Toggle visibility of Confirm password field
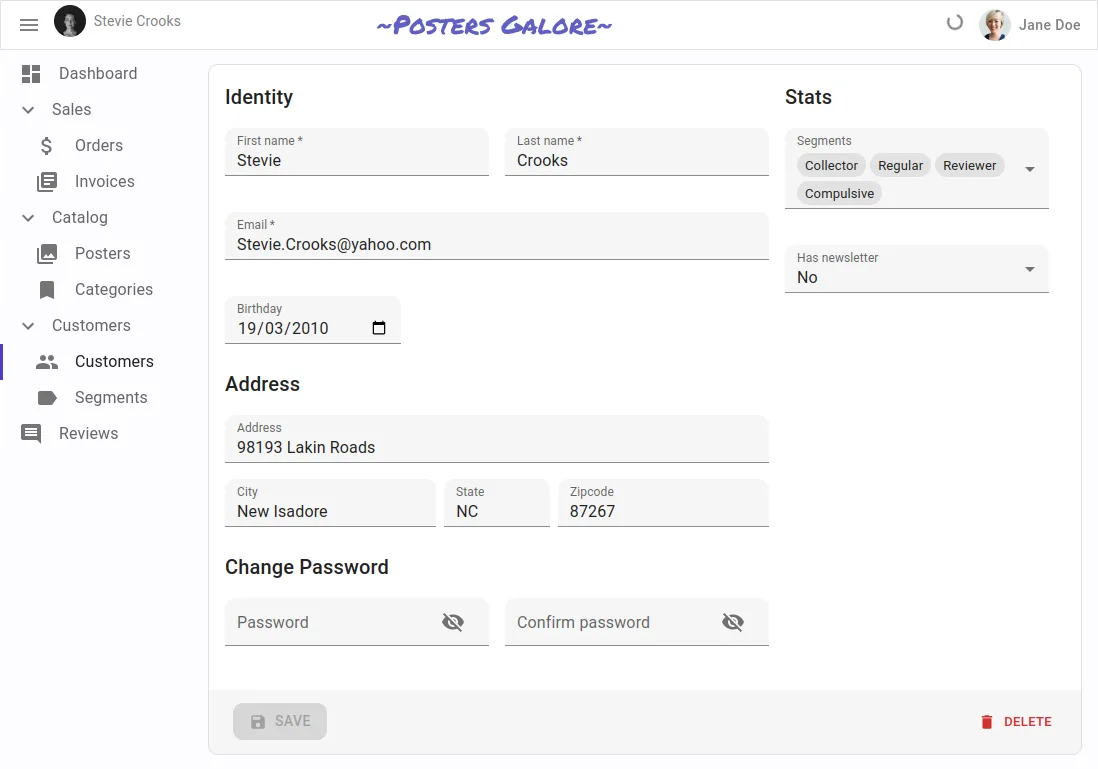The height and width of the screenshot is (769, 1098). [733, 622]
